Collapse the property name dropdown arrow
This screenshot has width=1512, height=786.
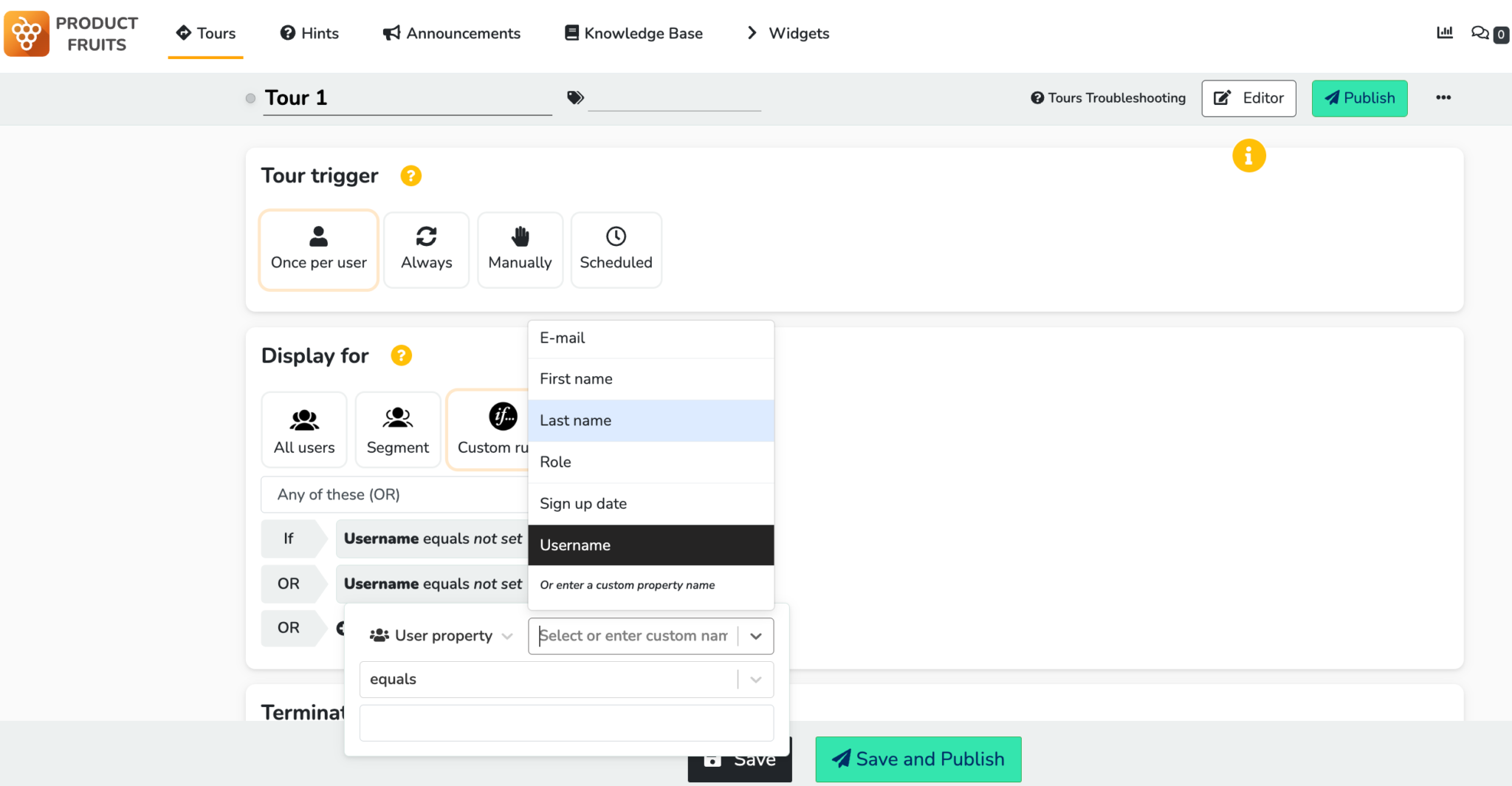coord(756,636)
